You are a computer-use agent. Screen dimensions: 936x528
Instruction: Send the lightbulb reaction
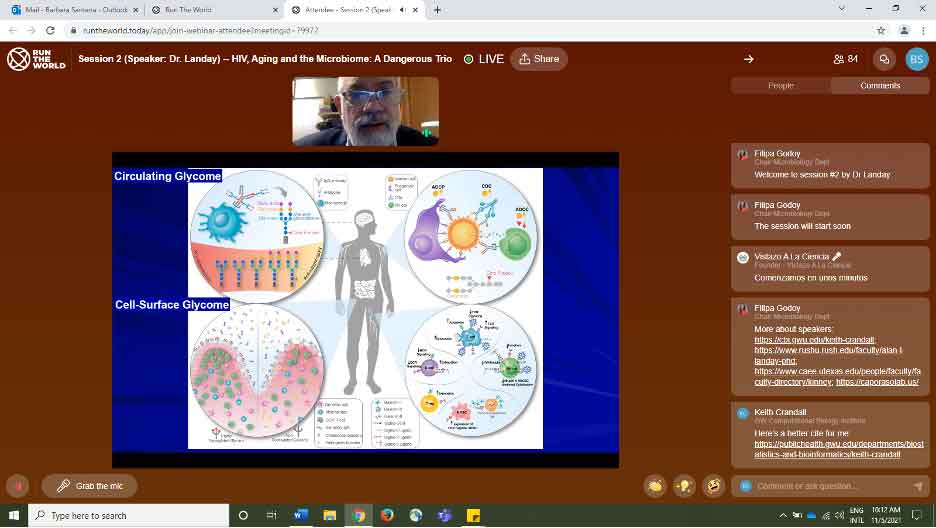click(x=684, y=486)
